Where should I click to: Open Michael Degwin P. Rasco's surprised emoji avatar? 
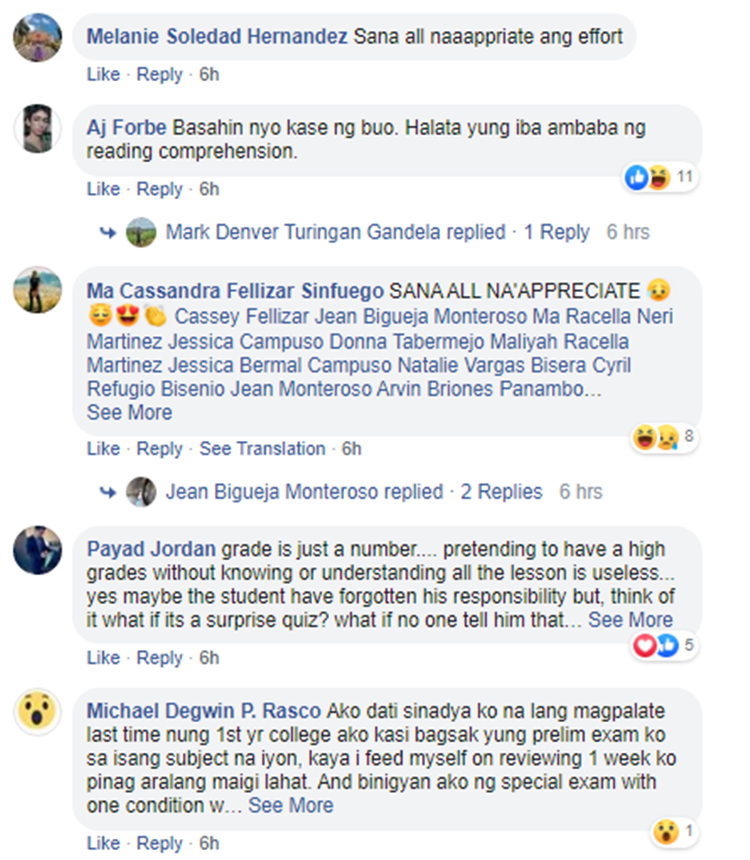37,712
